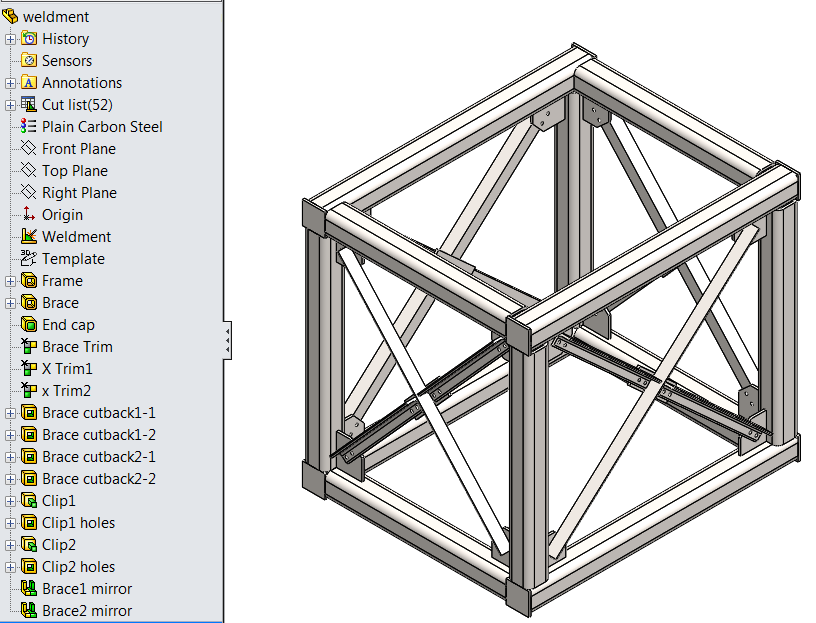Click the x Trim2 feature icon
Image resolution: width=816 pixels, height=623 pixels.
click(29, 390)
